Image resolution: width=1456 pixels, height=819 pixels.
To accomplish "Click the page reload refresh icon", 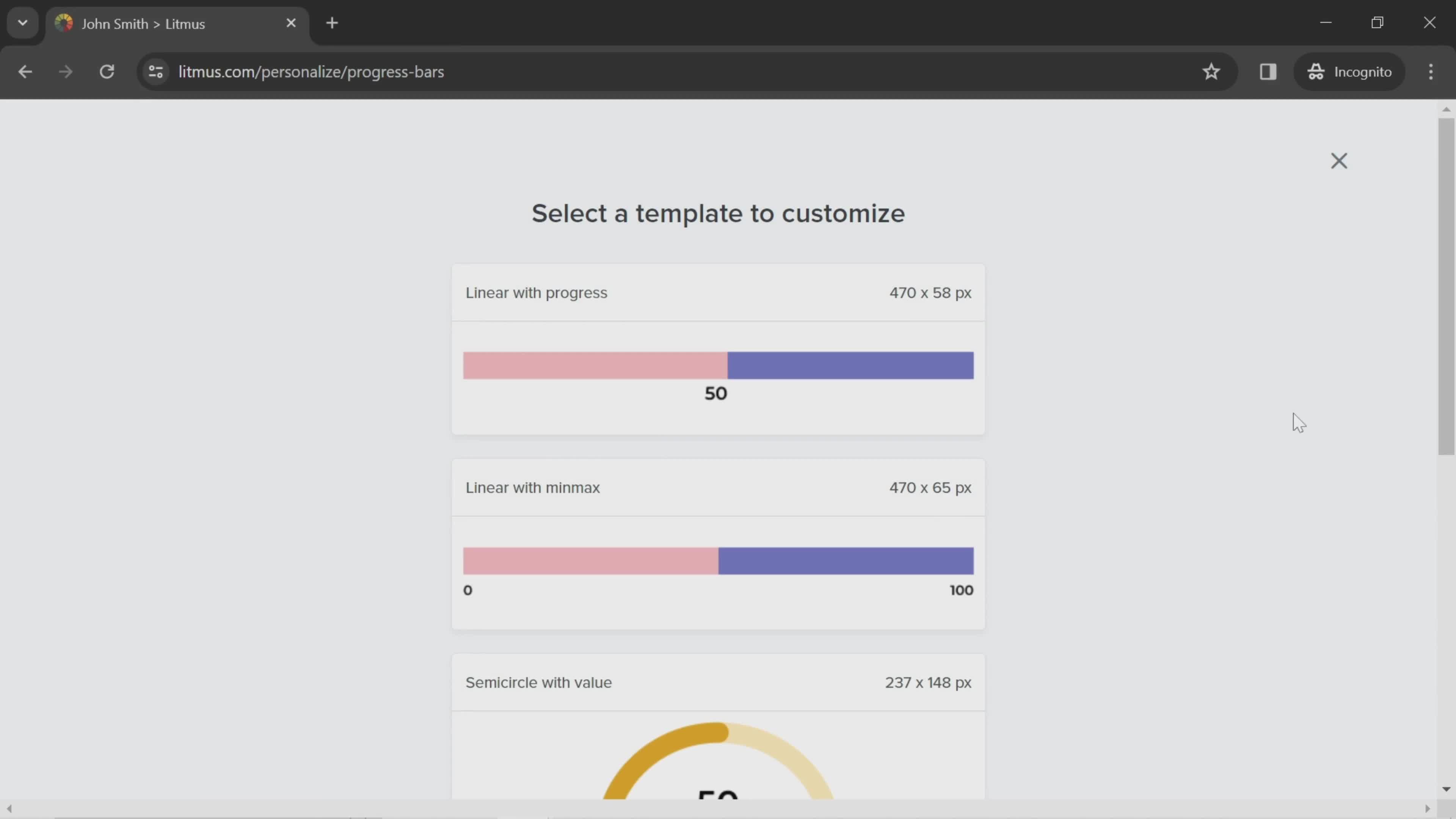I will point(107,71).
